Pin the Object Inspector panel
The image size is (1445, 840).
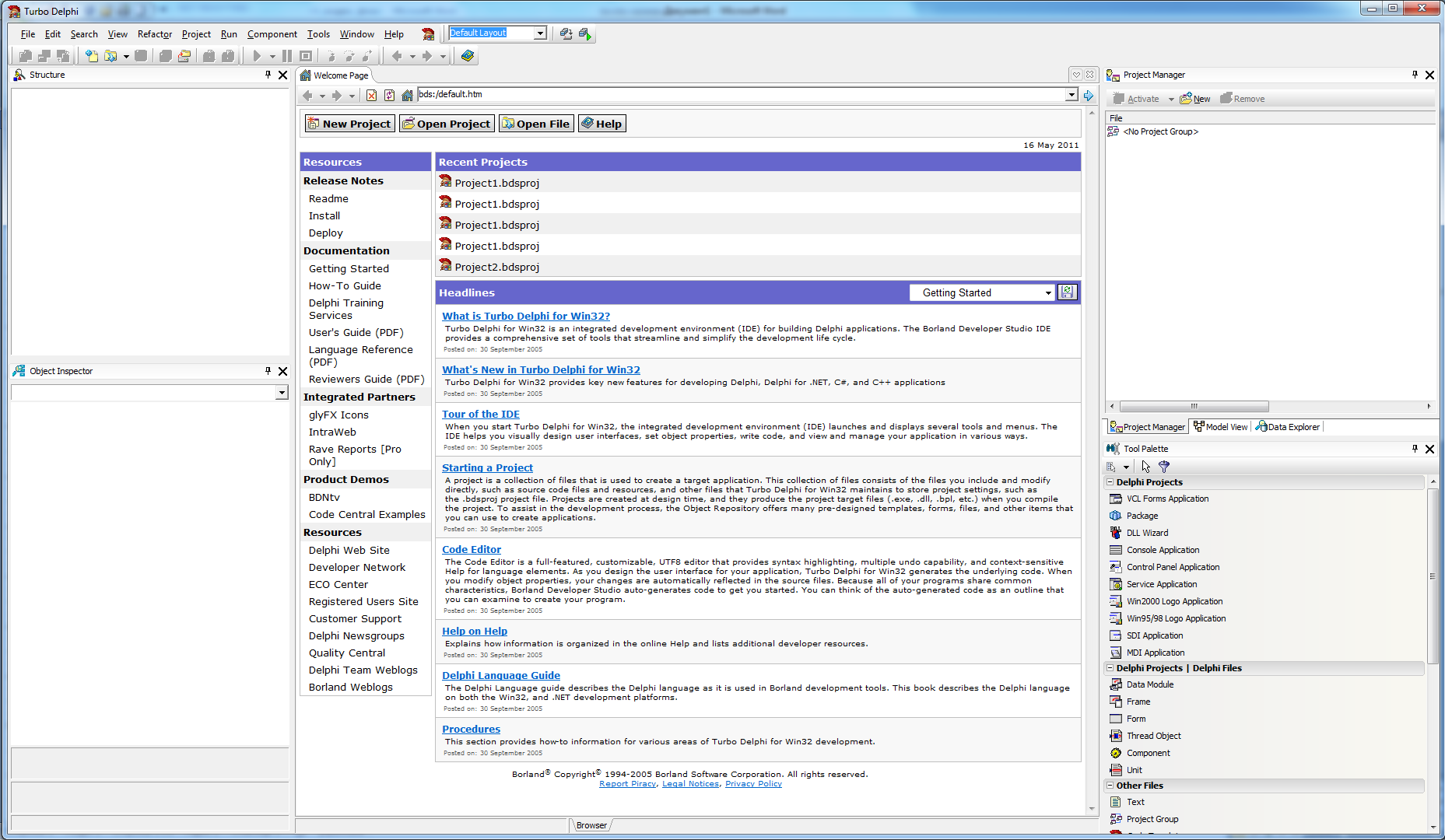pyautogui.click(x=268, y=371)
